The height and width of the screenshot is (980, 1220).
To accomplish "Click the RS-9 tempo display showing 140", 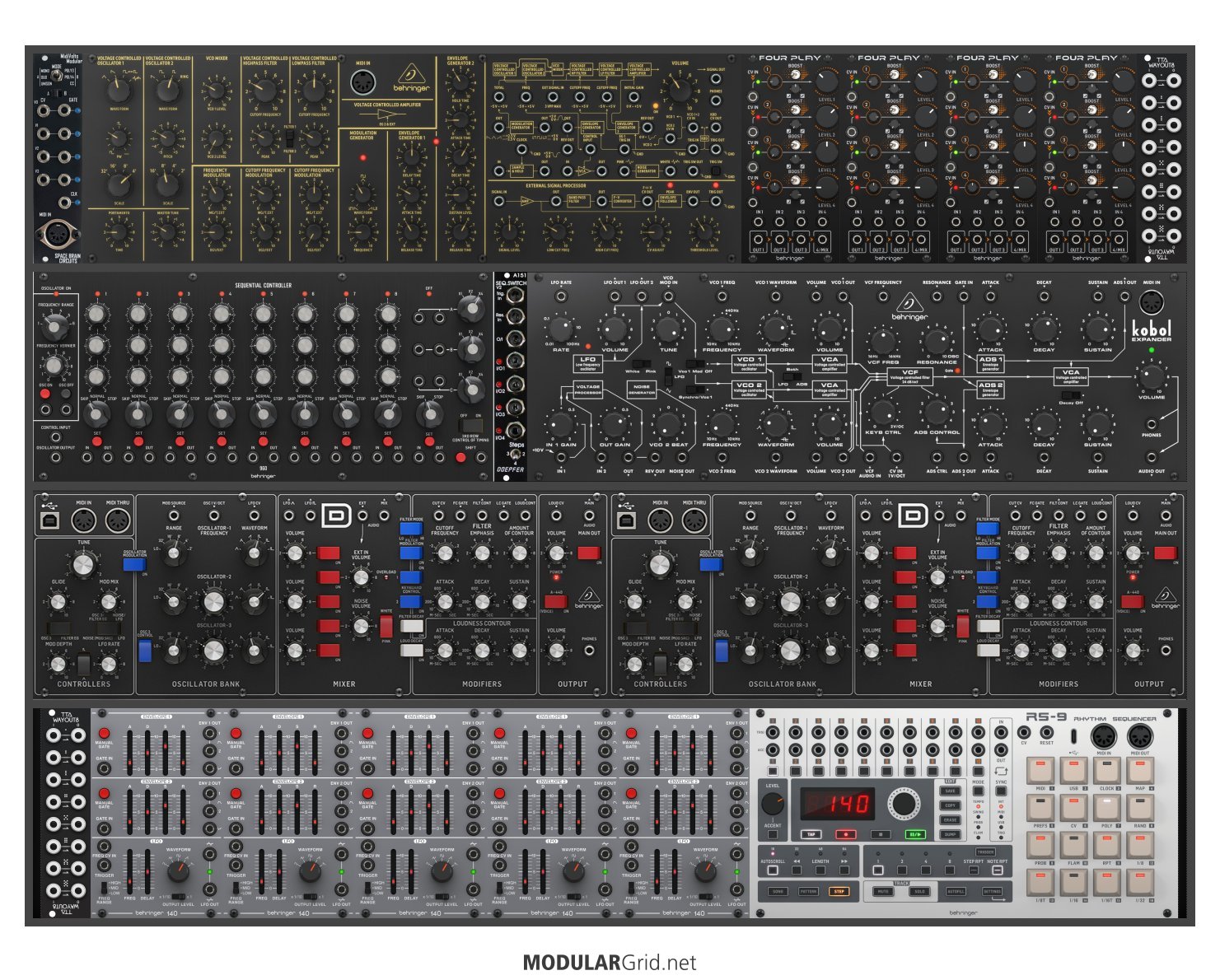I will coord(838,804).
